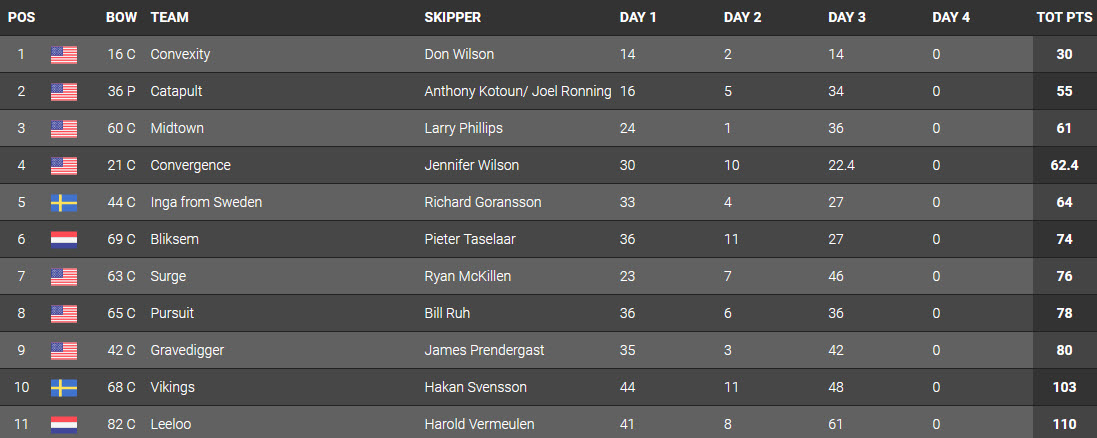The height and width of the screenshot is (438, 1097).
Task: Click the US flag beside Gravedigger
Action: click(64, 350)
